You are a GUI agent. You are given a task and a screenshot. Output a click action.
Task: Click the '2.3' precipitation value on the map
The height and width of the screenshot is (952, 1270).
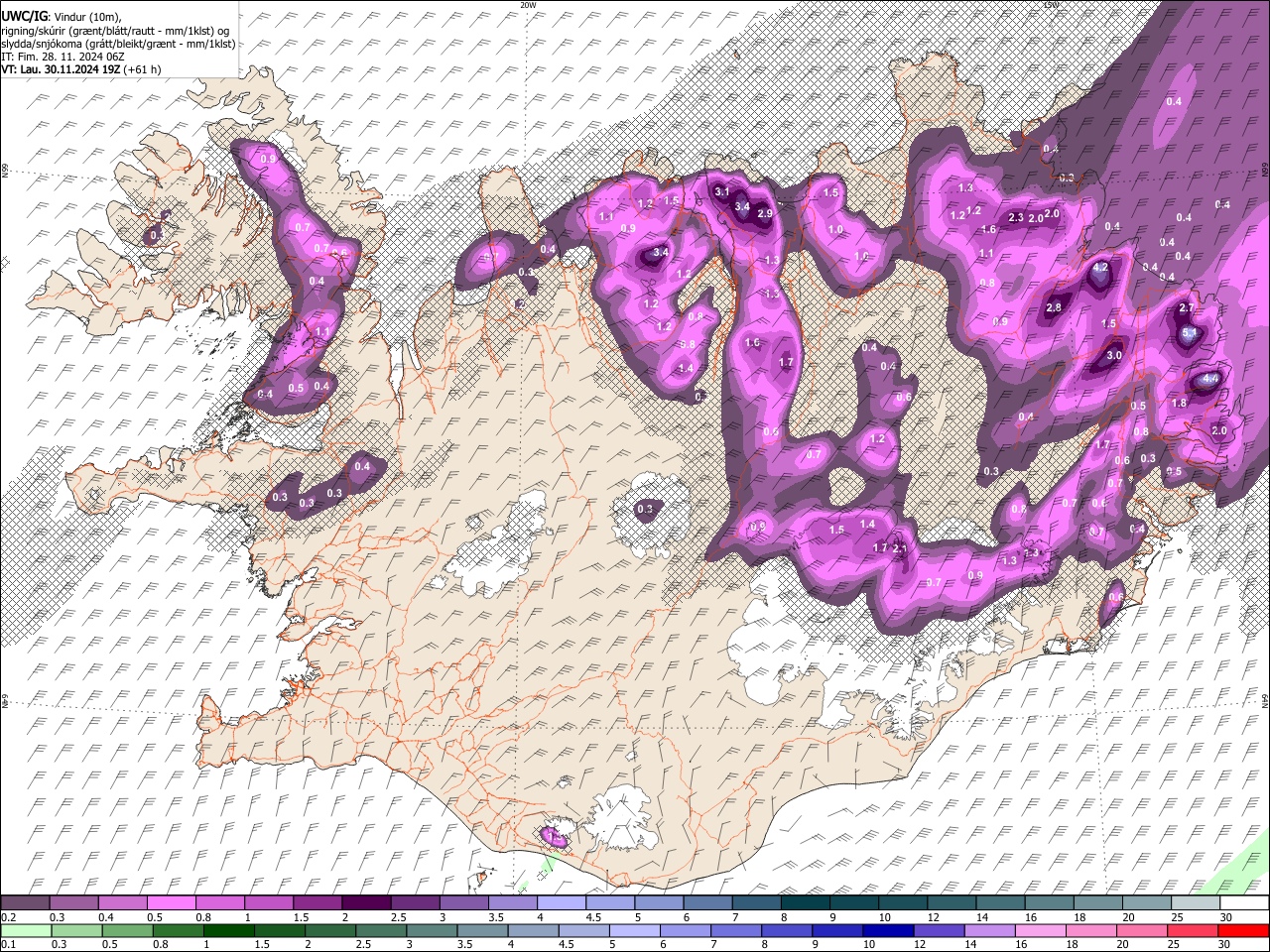(1016, 217)
